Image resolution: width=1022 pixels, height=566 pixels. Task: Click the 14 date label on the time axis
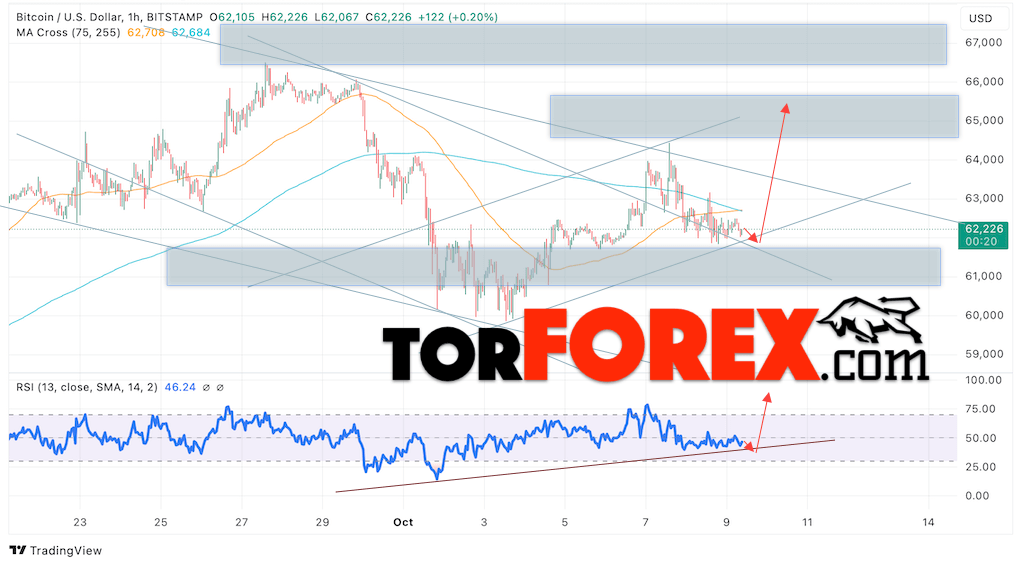[929, 522]
